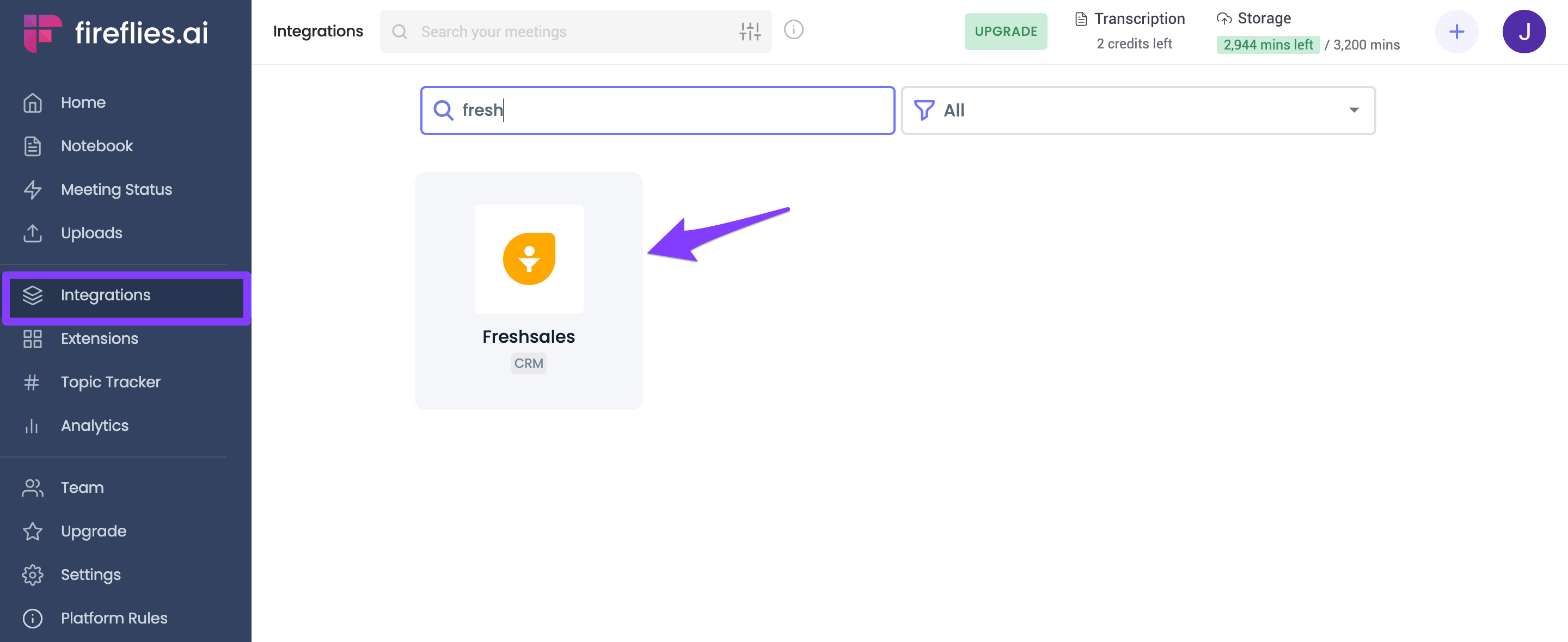Open the Uploads section
Viewport: 1568px width, 642px height.
tap(91, 233)
